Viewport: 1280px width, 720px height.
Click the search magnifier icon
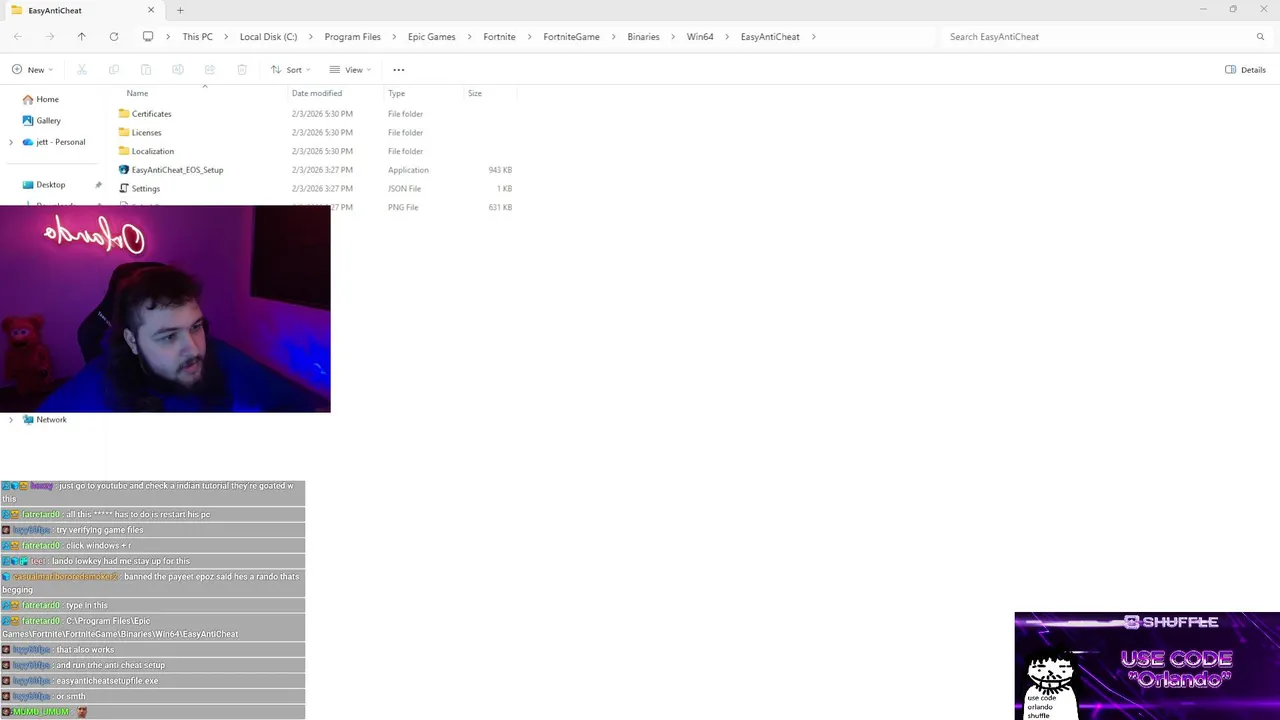click(1260, 37)
